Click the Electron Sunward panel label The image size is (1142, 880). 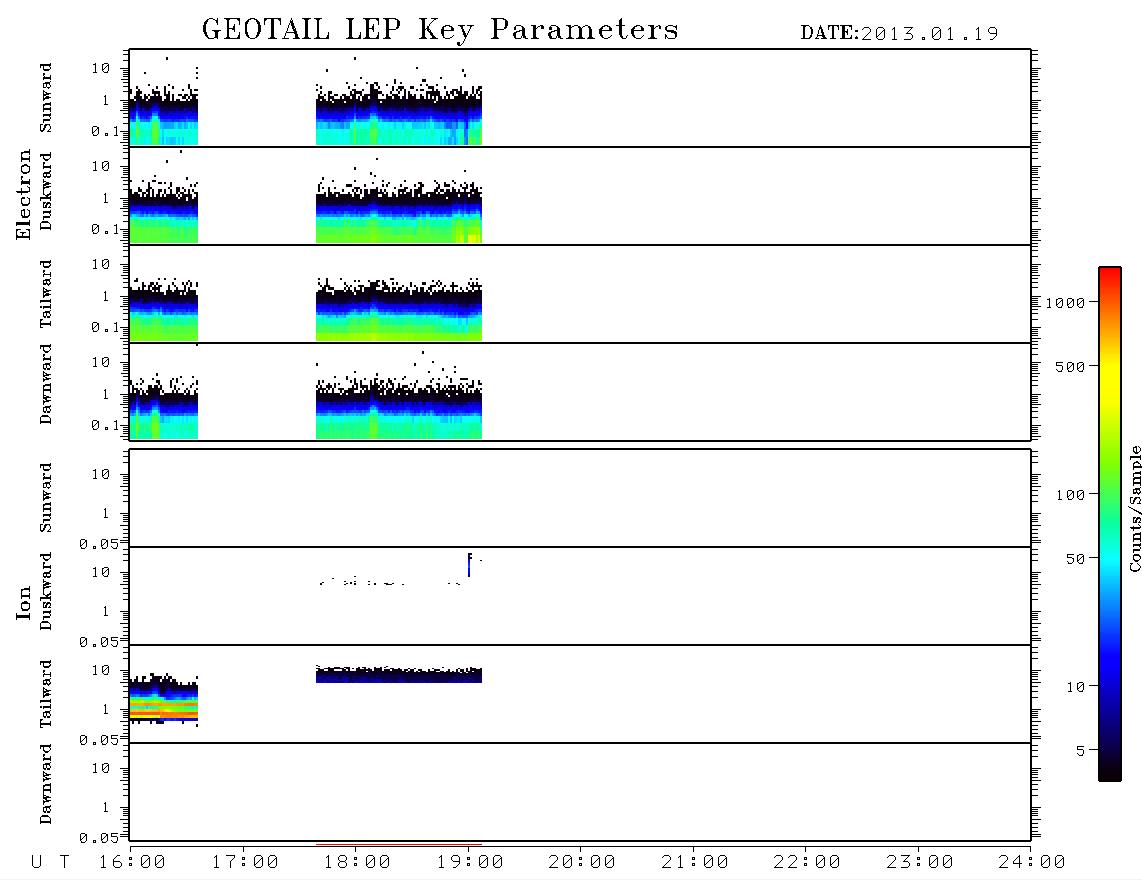coord(46,98)
